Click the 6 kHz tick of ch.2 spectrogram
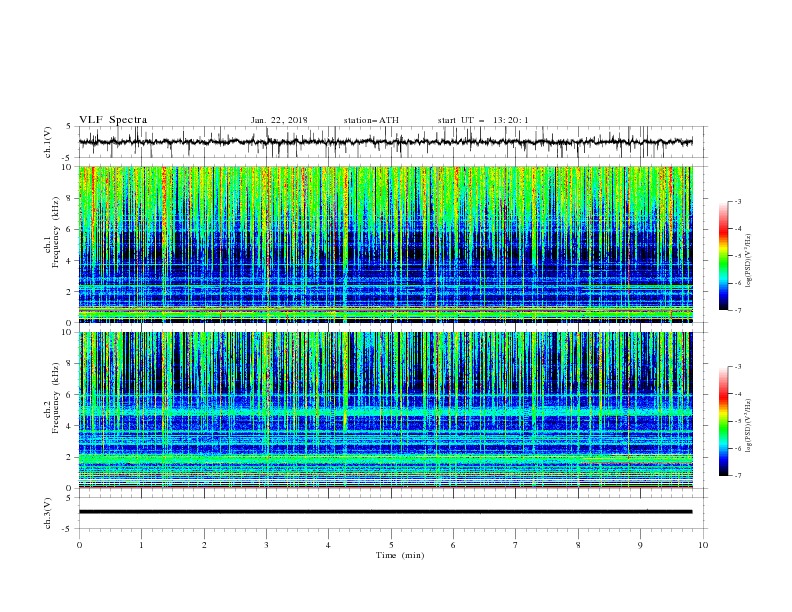 69,395
